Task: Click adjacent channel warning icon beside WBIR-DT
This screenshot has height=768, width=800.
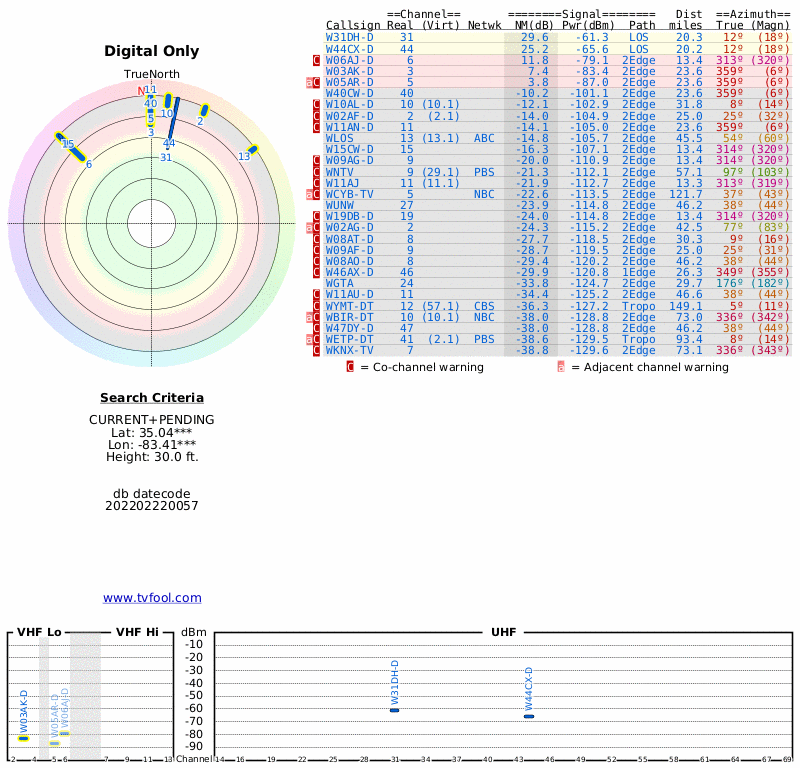Action: (x=310, y=317)
